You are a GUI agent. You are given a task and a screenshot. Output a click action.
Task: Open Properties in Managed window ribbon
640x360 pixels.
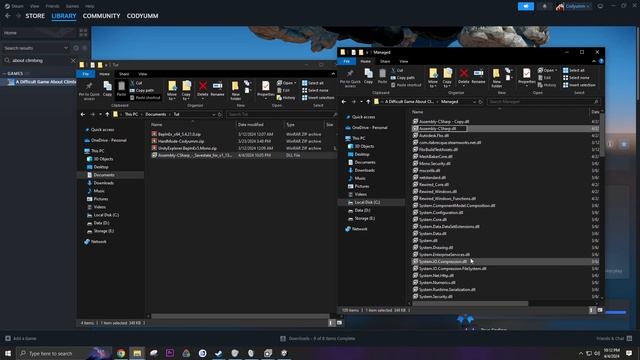point(527,76)
